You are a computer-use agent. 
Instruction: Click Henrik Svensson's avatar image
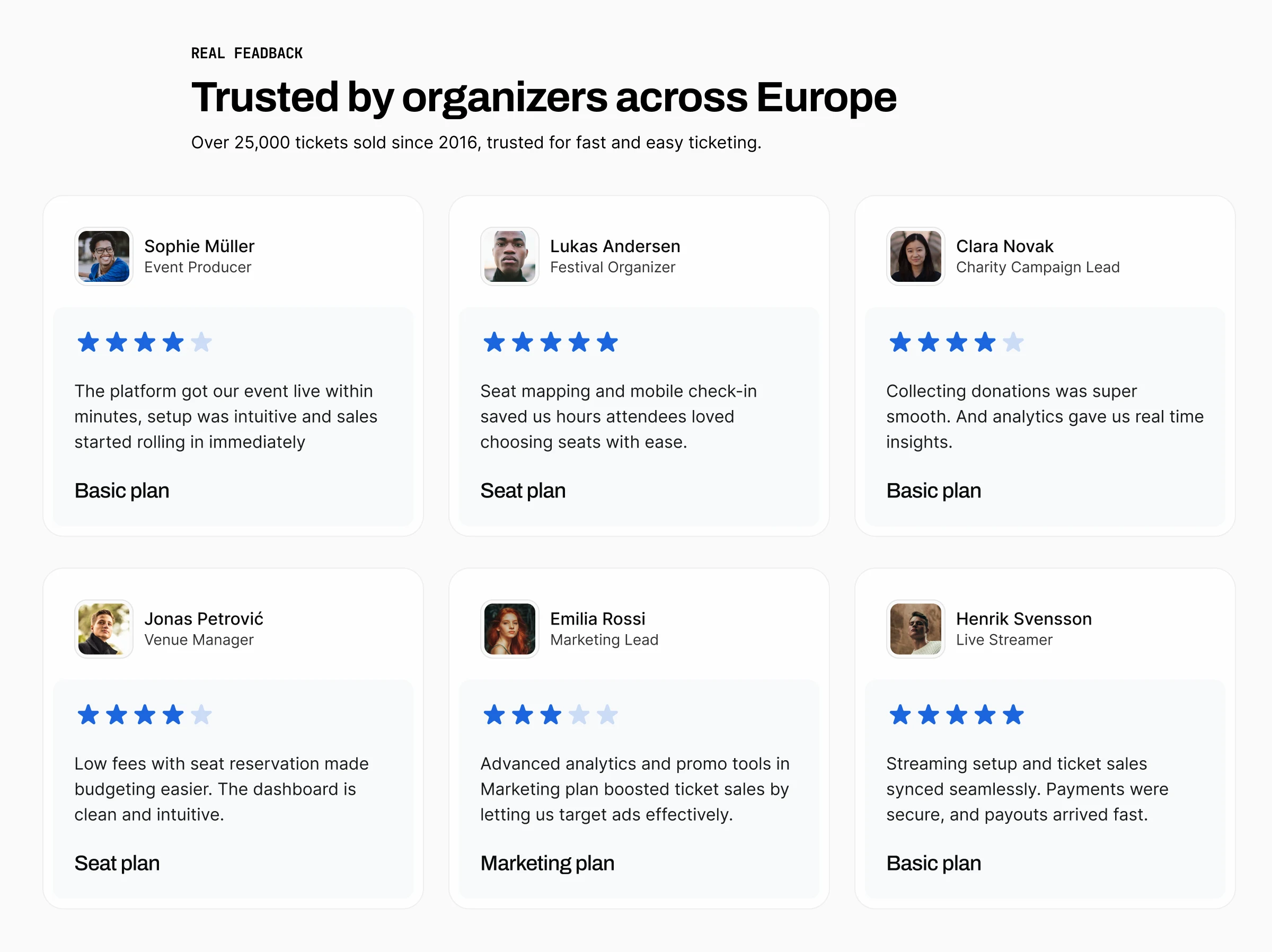tap(915, 629)
